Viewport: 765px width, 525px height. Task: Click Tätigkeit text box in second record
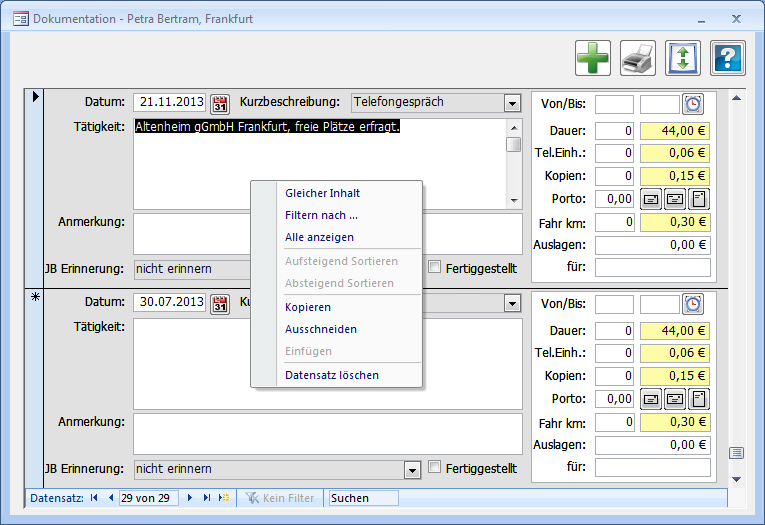[328, 364]
